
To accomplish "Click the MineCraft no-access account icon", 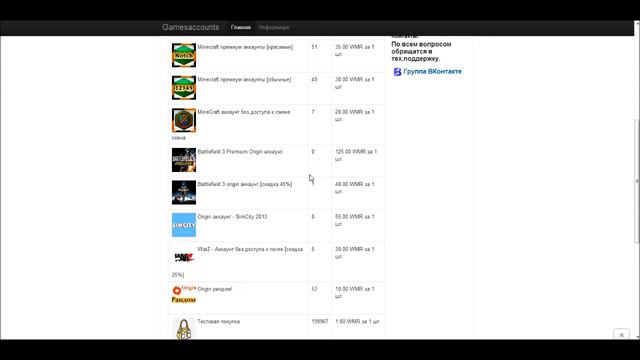I will (184, 120).
